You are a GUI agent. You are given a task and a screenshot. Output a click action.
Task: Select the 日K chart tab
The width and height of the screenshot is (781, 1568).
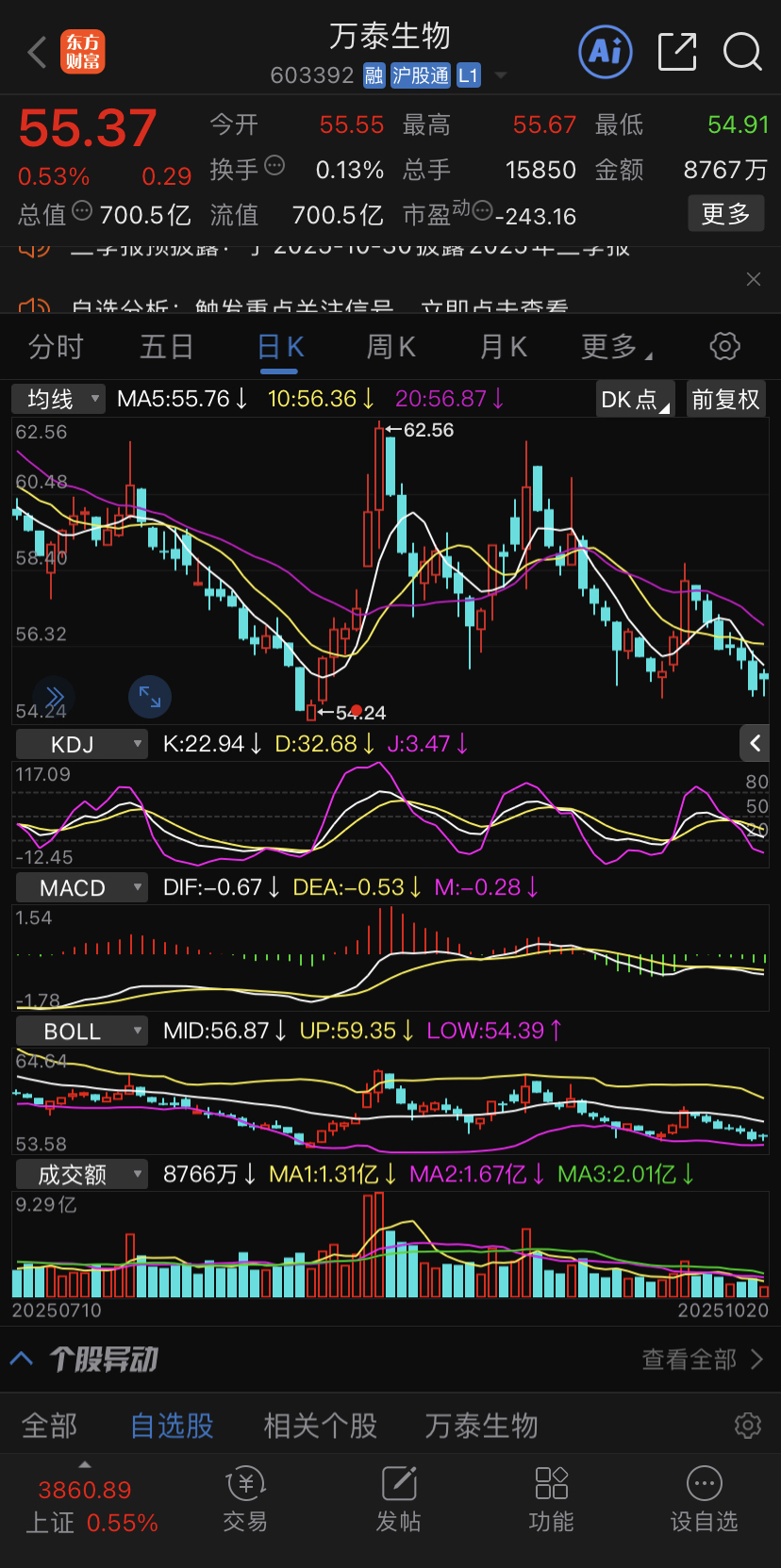(x=280, y=347)
